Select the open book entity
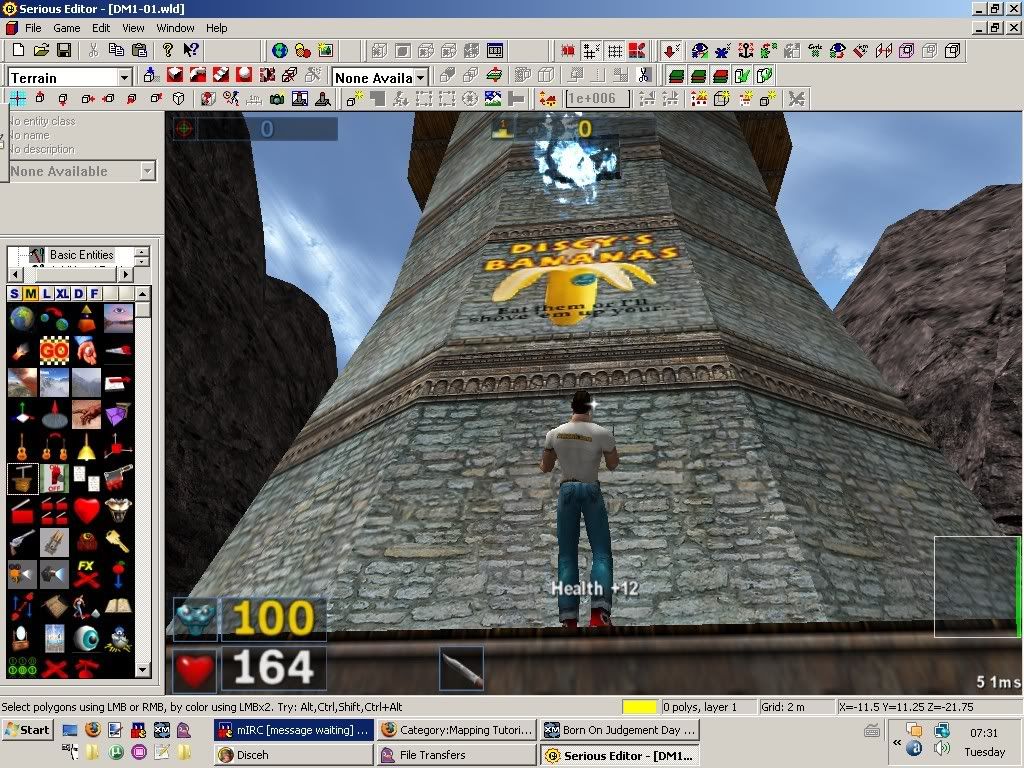 tap(118, 606)
